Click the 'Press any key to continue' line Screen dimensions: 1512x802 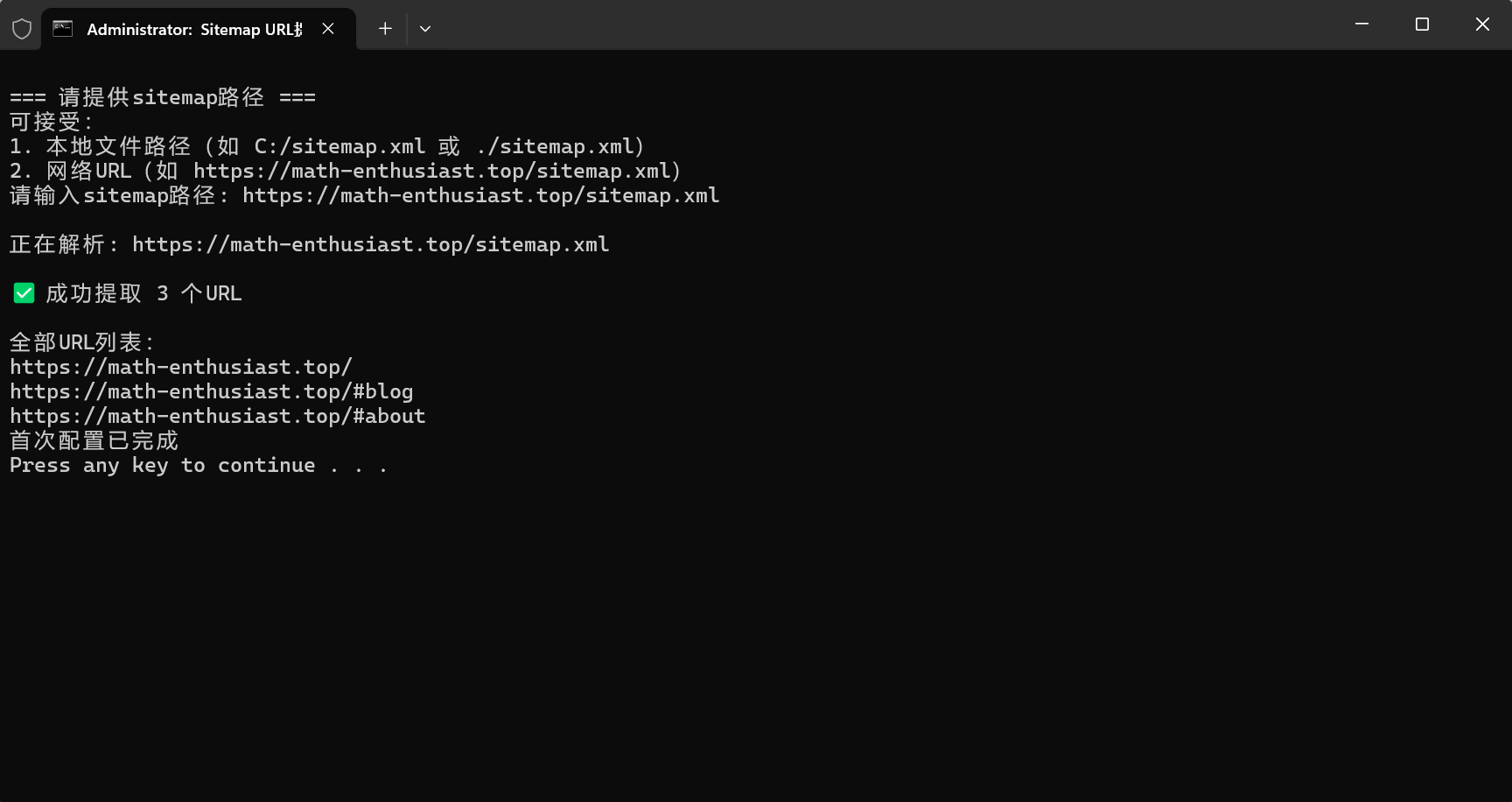pyautogui.click(x=198, y=465)
